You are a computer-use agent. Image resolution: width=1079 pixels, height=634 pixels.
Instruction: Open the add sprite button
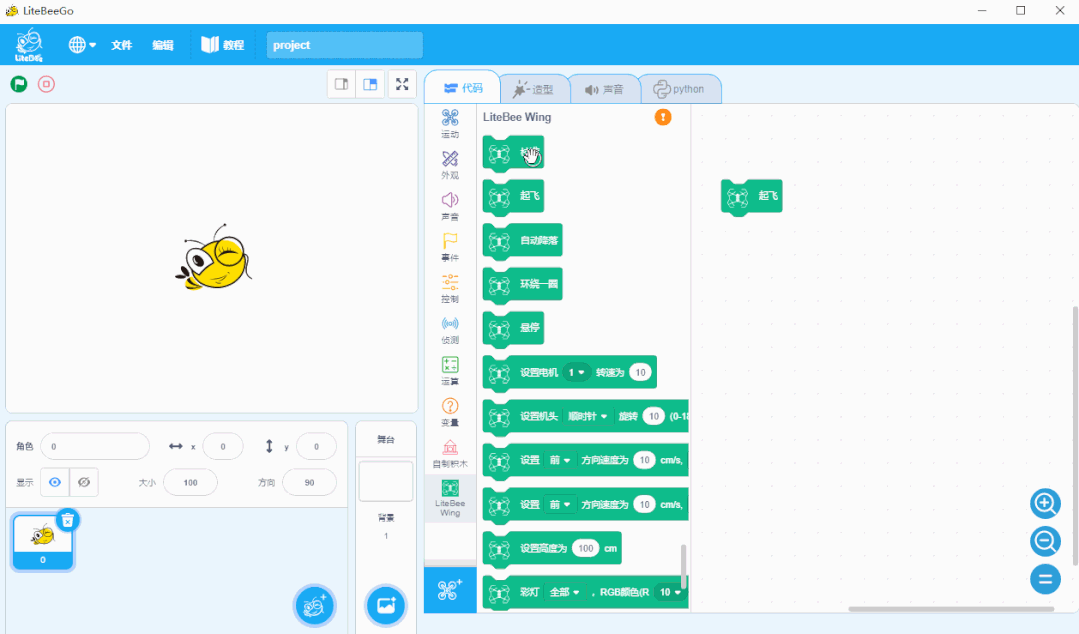point(314,606)
